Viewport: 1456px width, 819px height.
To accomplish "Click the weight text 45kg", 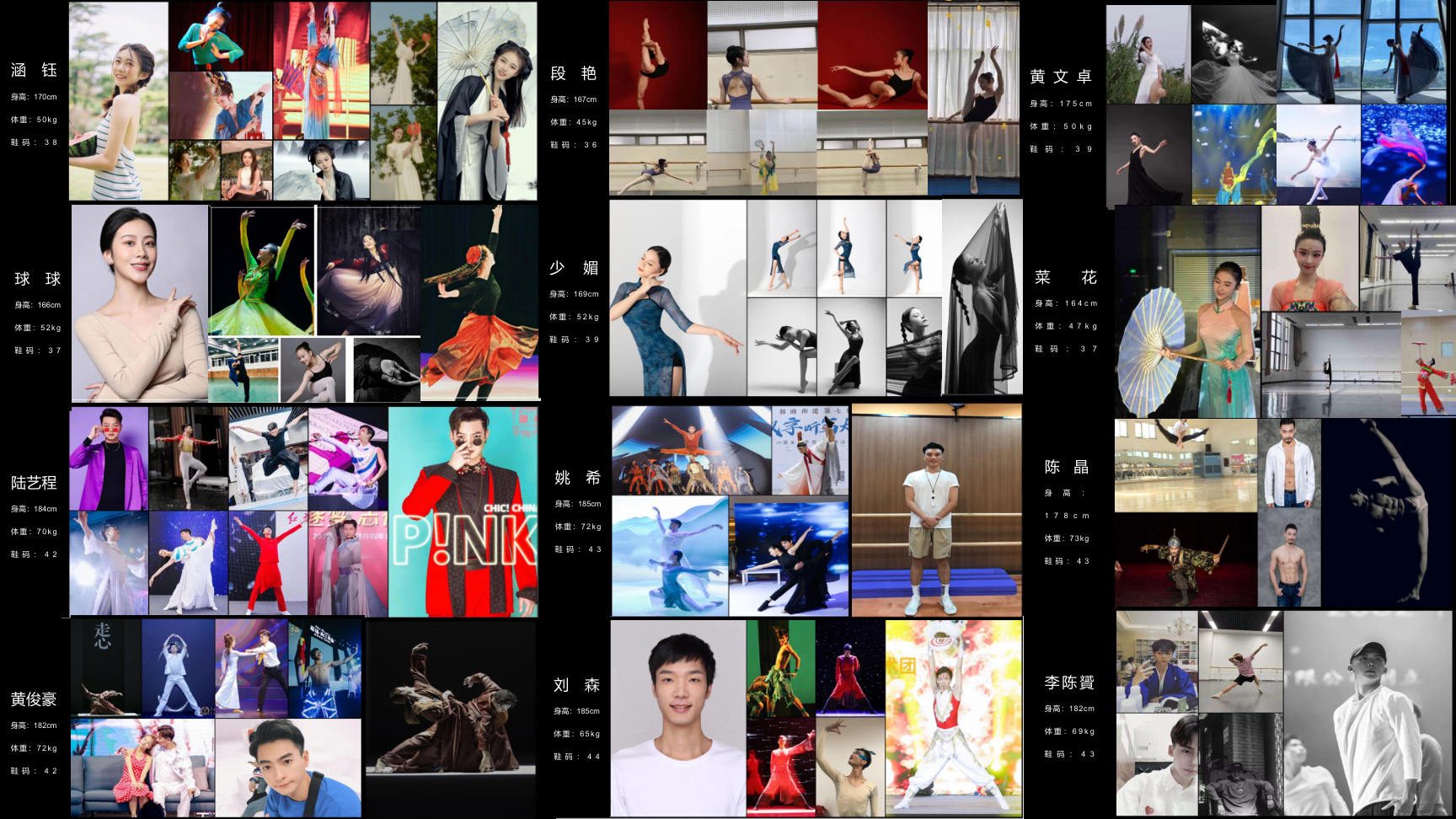I will (x=586, y=122).
